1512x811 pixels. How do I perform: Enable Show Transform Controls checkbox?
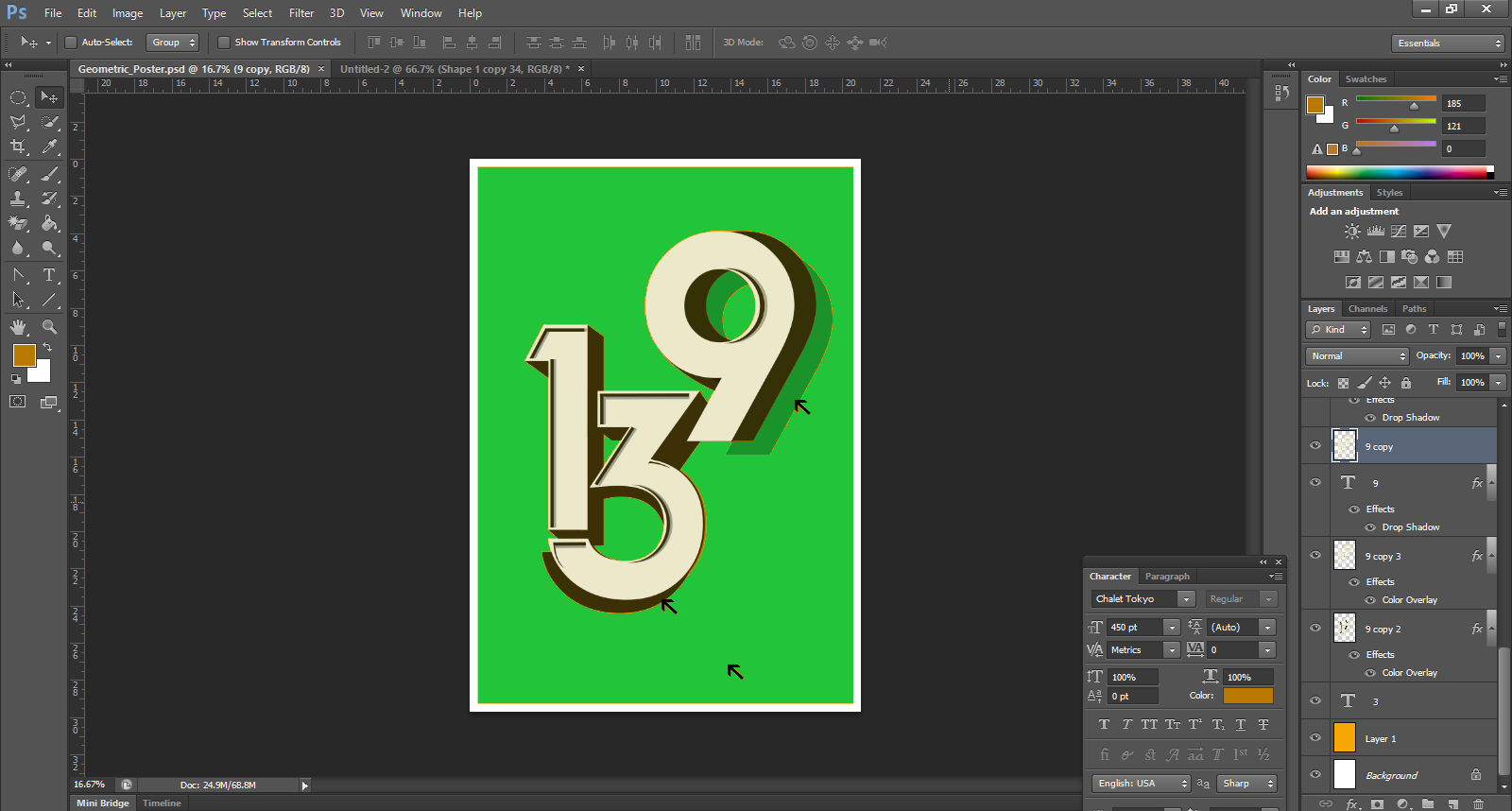[x=224, y=43]
